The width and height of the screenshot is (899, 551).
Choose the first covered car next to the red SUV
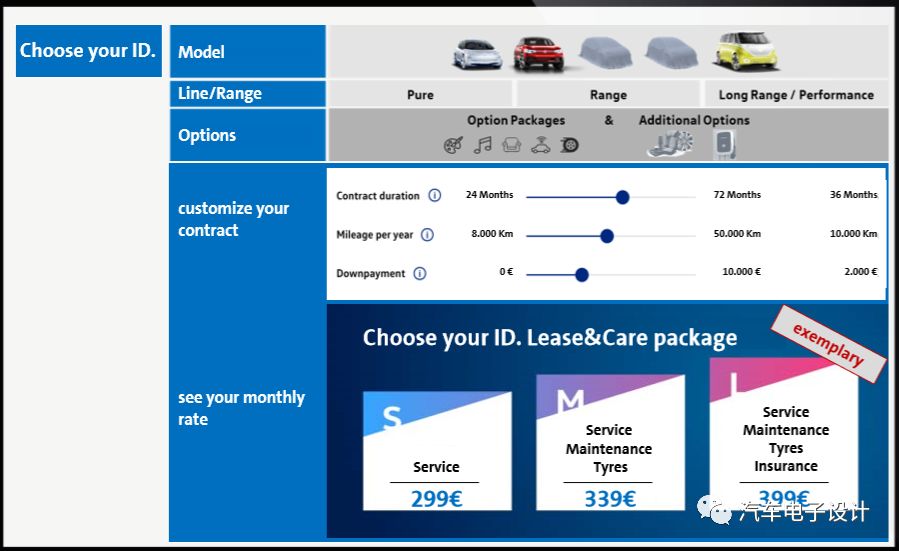pos(605,53)
